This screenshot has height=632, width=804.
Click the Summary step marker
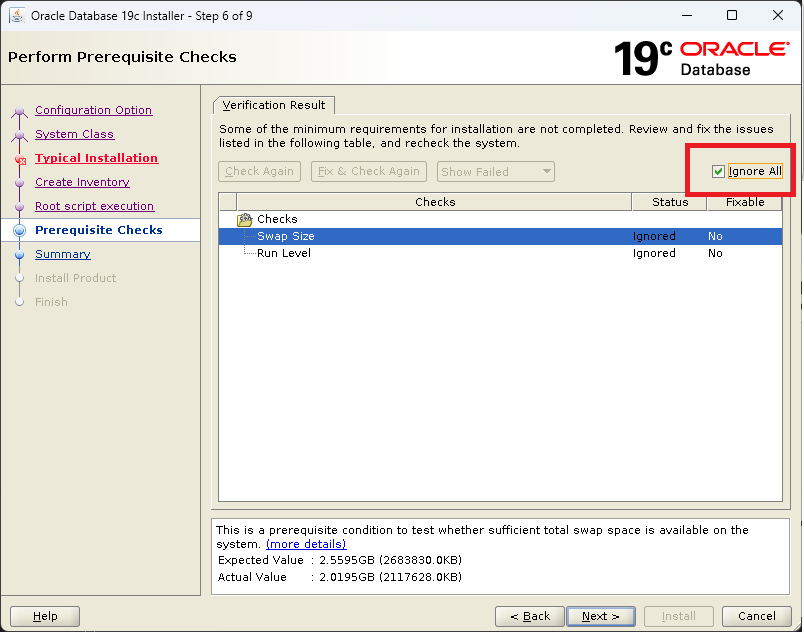click(x=19, y=255)
